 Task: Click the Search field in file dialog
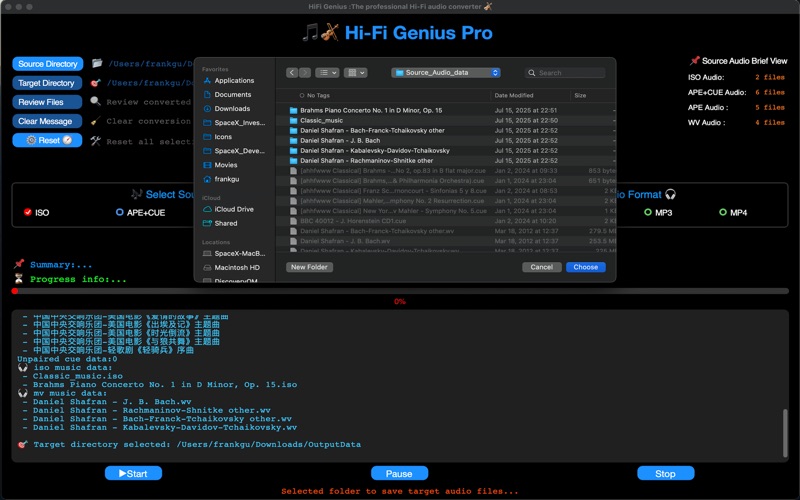point(565,73)
